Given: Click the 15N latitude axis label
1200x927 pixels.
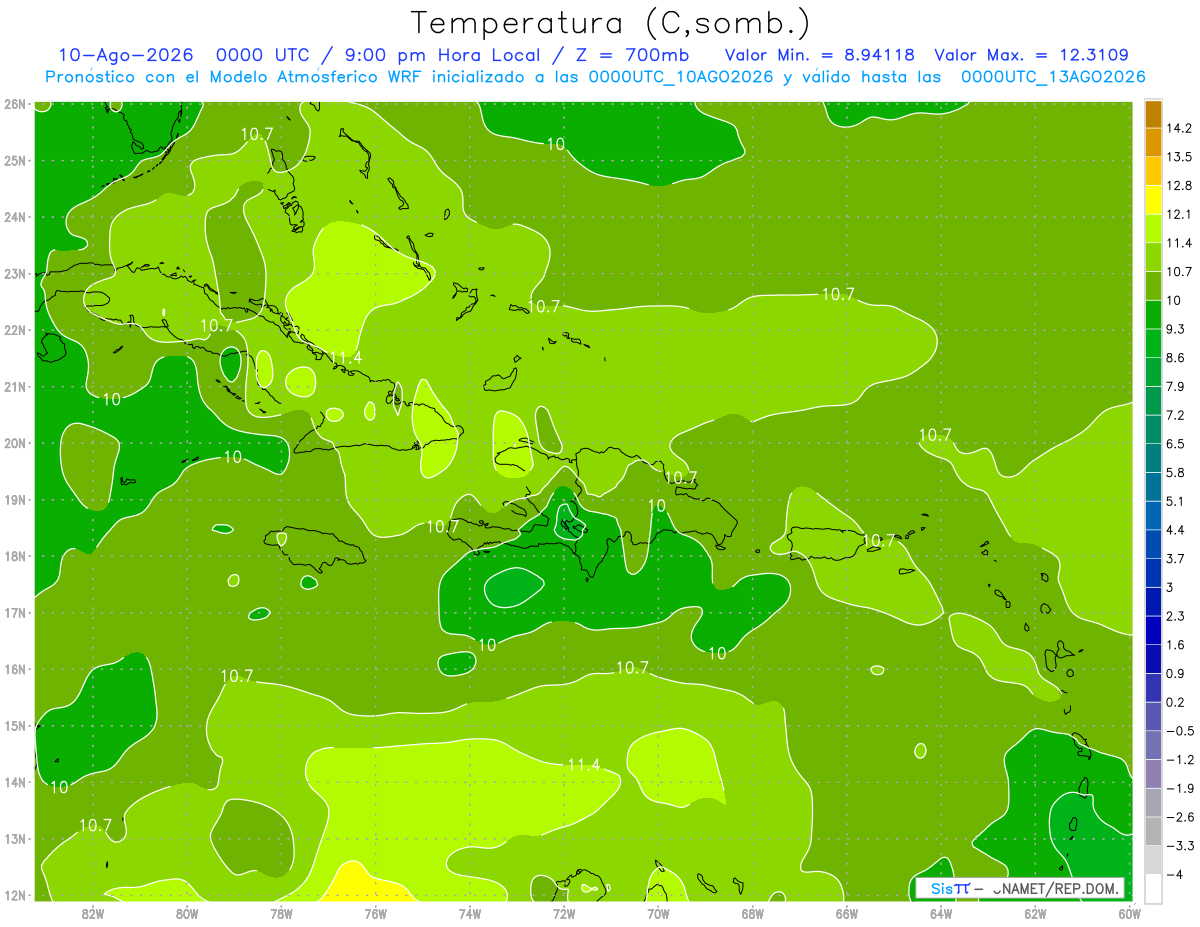Looking at the screenshot, I should tap(15, 725).
